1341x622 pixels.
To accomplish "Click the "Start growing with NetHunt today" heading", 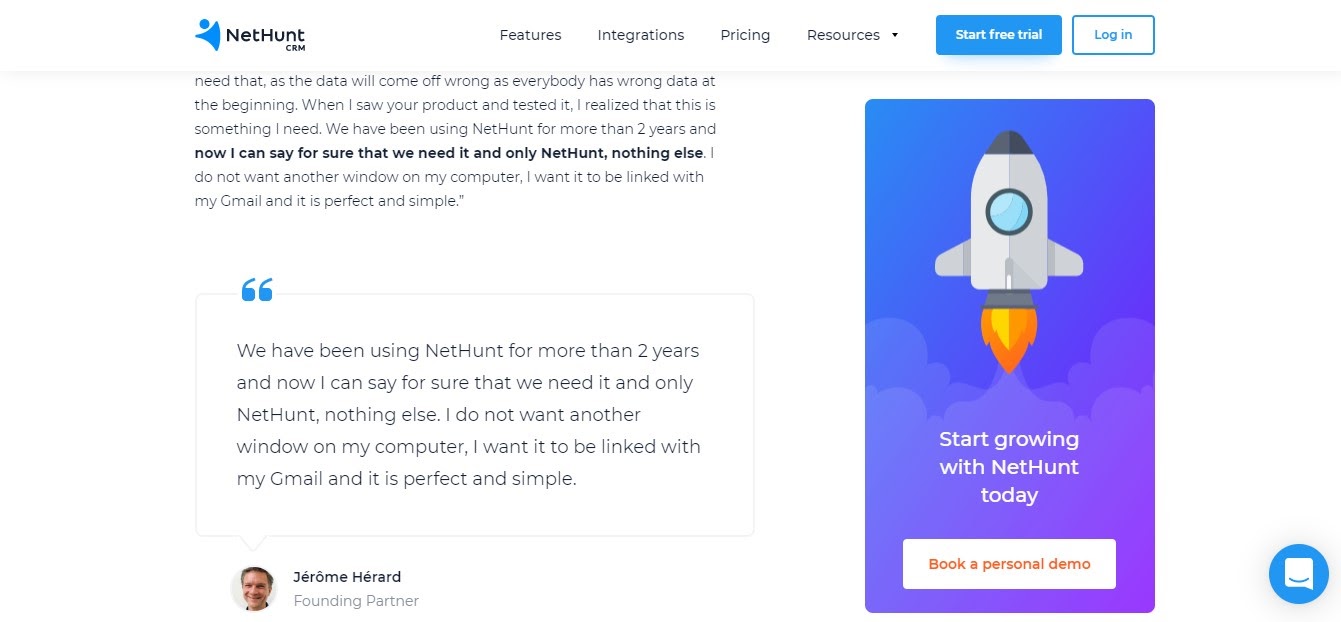I will point(1009,467).
